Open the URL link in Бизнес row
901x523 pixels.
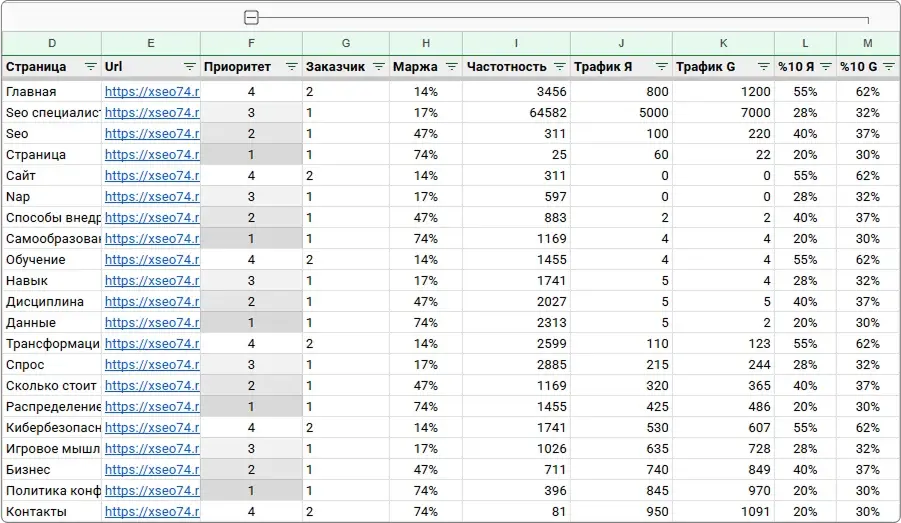pos(152,470)
